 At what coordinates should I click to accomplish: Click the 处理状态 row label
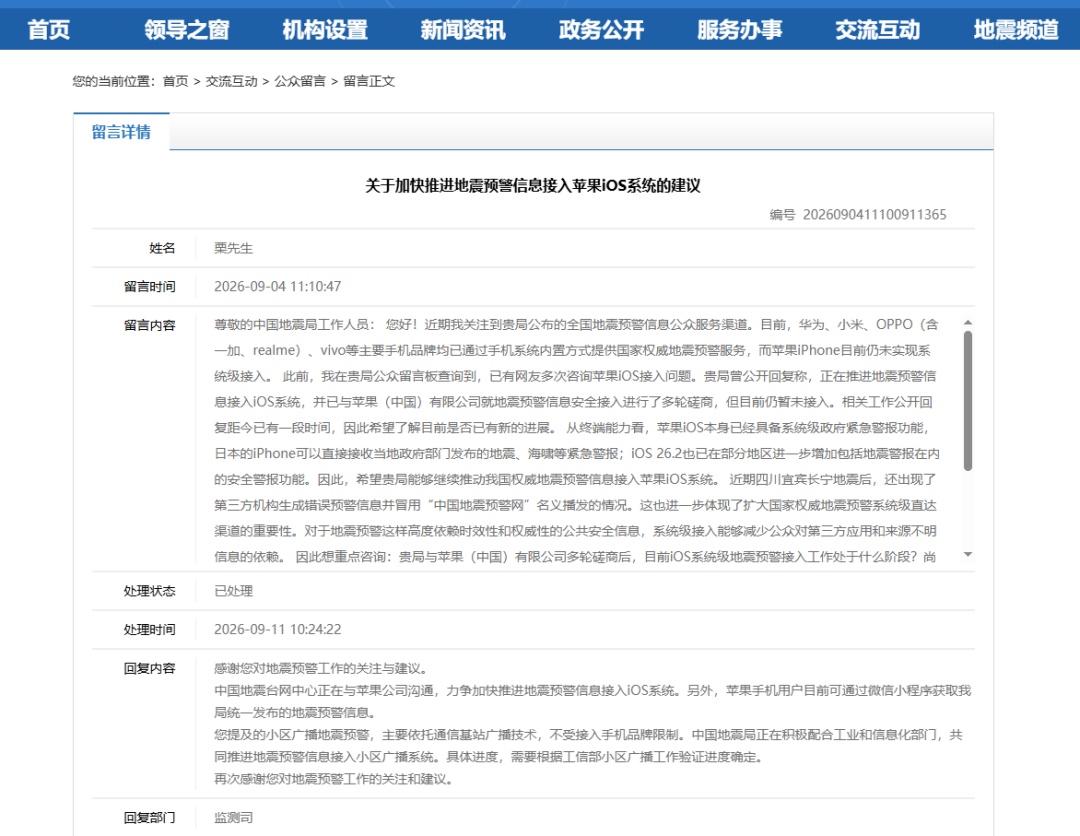149,591
